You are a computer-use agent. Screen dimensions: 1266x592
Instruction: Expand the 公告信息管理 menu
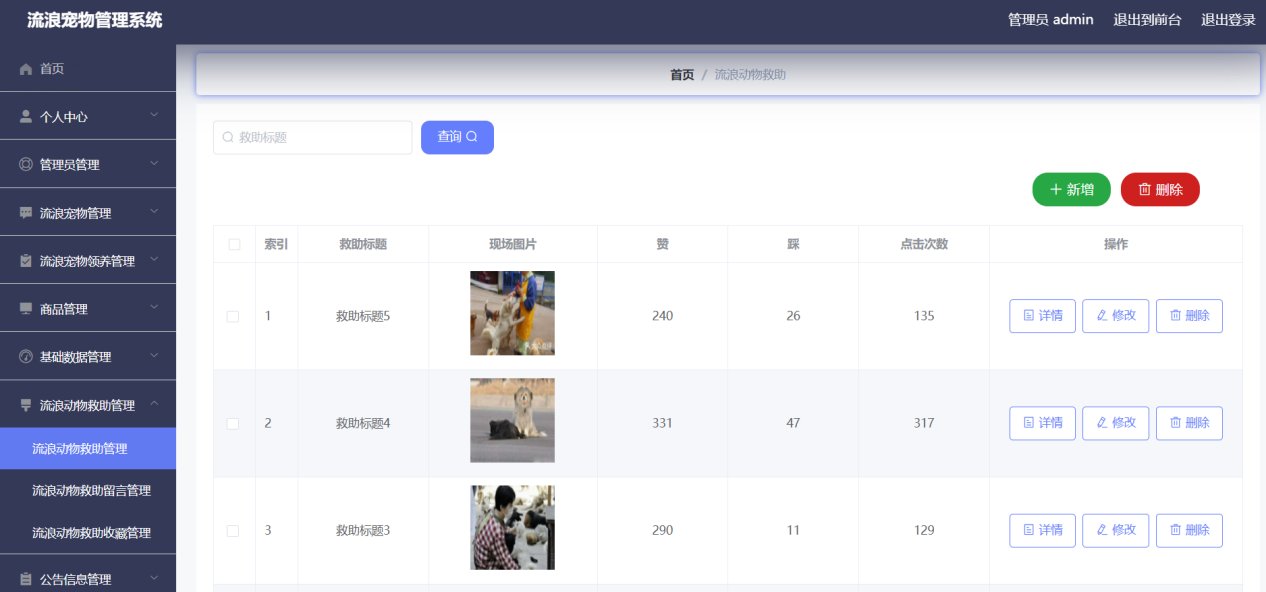pyautogui.click(x=88, y=578)
